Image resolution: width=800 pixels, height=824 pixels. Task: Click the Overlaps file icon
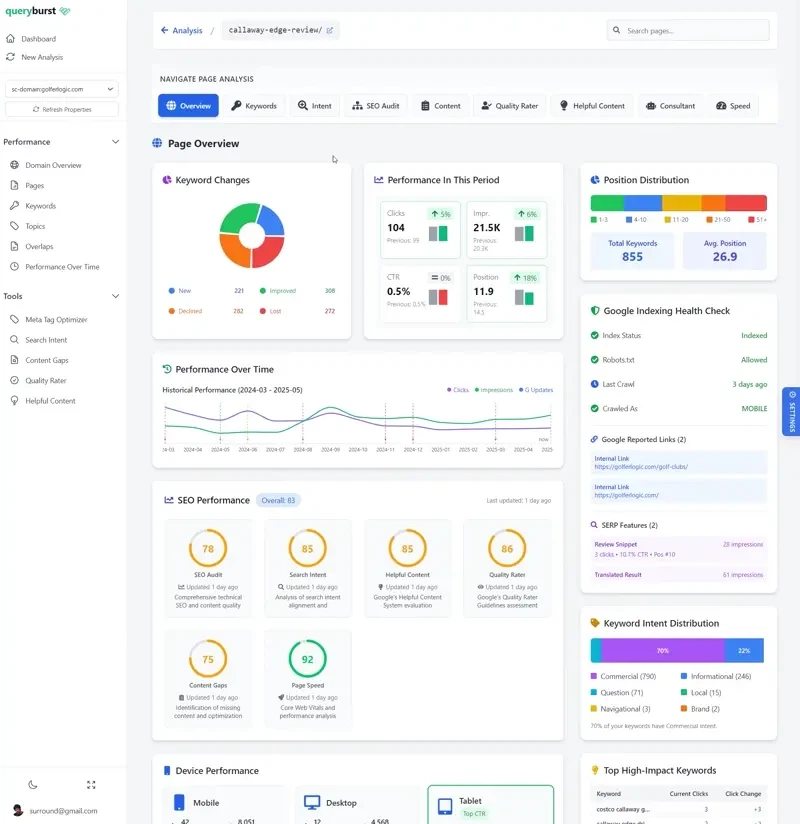pyautogui.click(x=14, y=246)
